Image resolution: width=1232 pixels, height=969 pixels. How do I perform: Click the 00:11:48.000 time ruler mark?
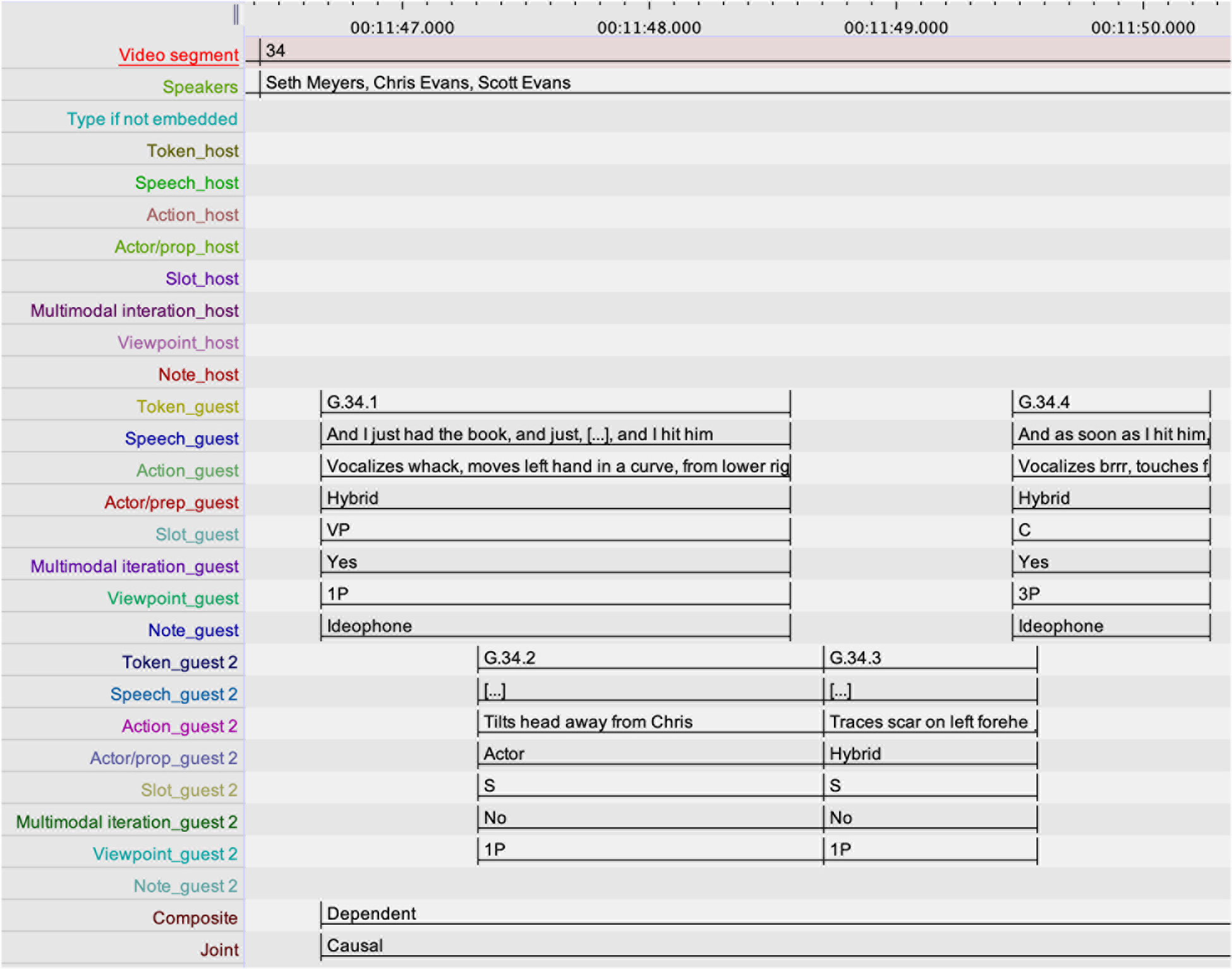tap(649, 28)
